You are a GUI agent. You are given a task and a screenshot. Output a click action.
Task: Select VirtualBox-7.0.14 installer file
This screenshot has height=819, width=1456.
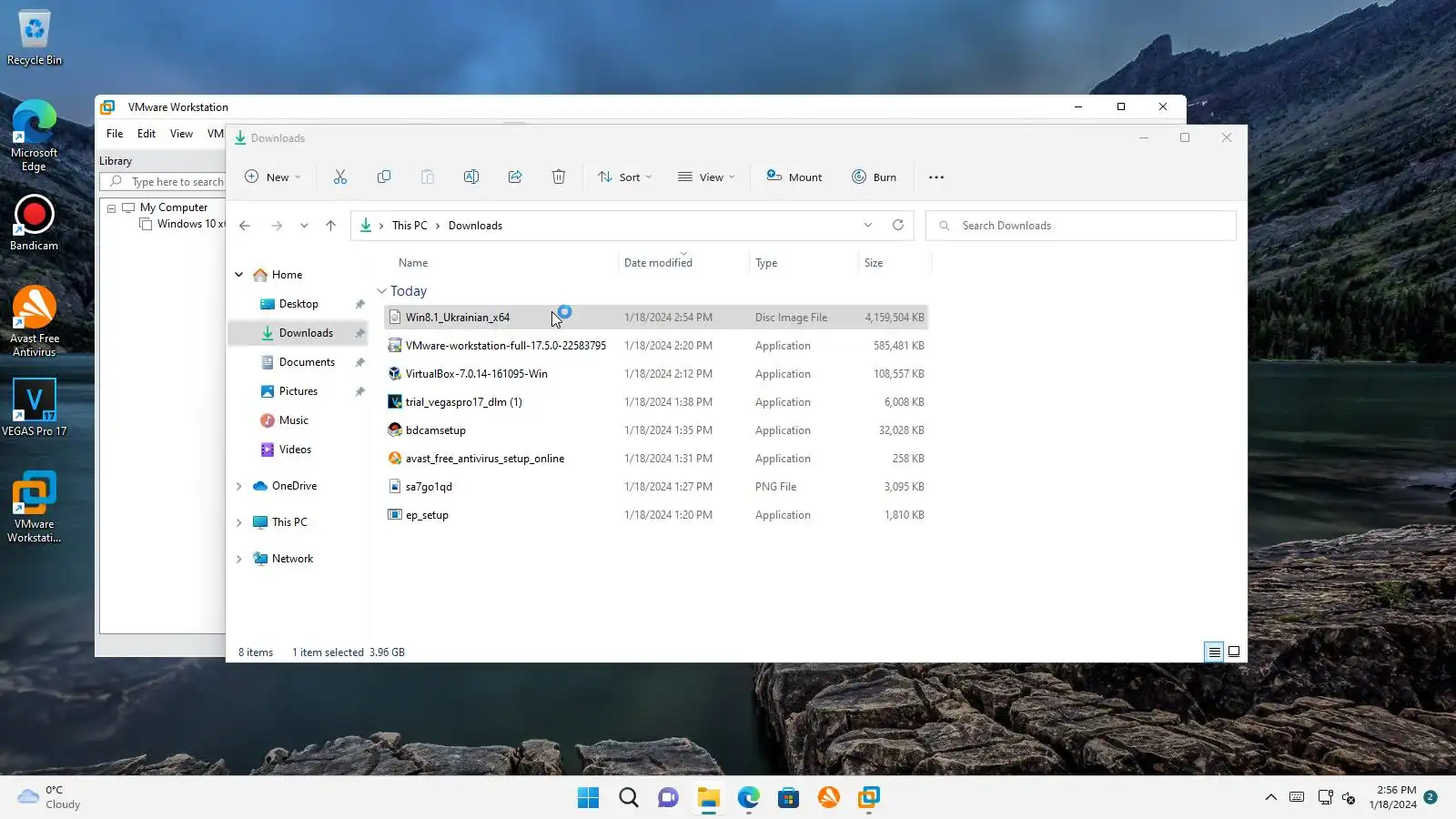coord(655,374)
